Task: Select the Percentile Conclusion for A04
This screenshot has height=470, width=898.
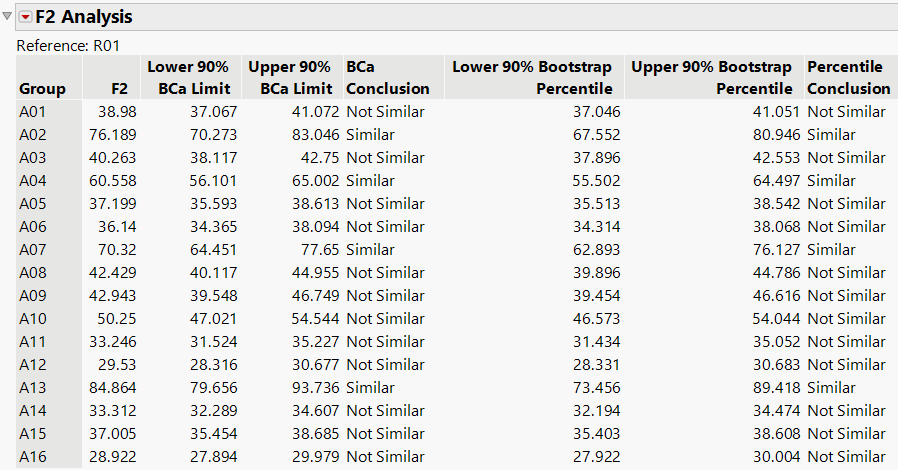Action: click(831, 181)
